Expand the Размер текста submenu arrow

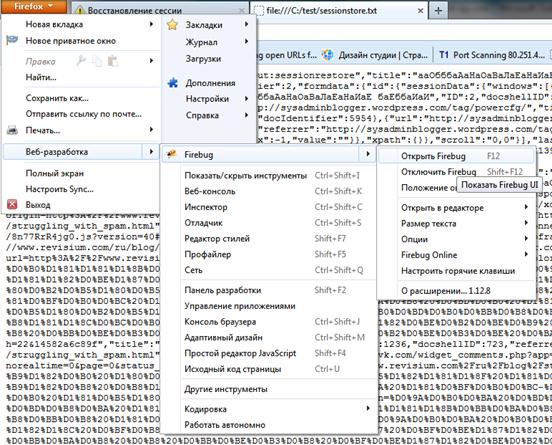[x=526, y=223]
